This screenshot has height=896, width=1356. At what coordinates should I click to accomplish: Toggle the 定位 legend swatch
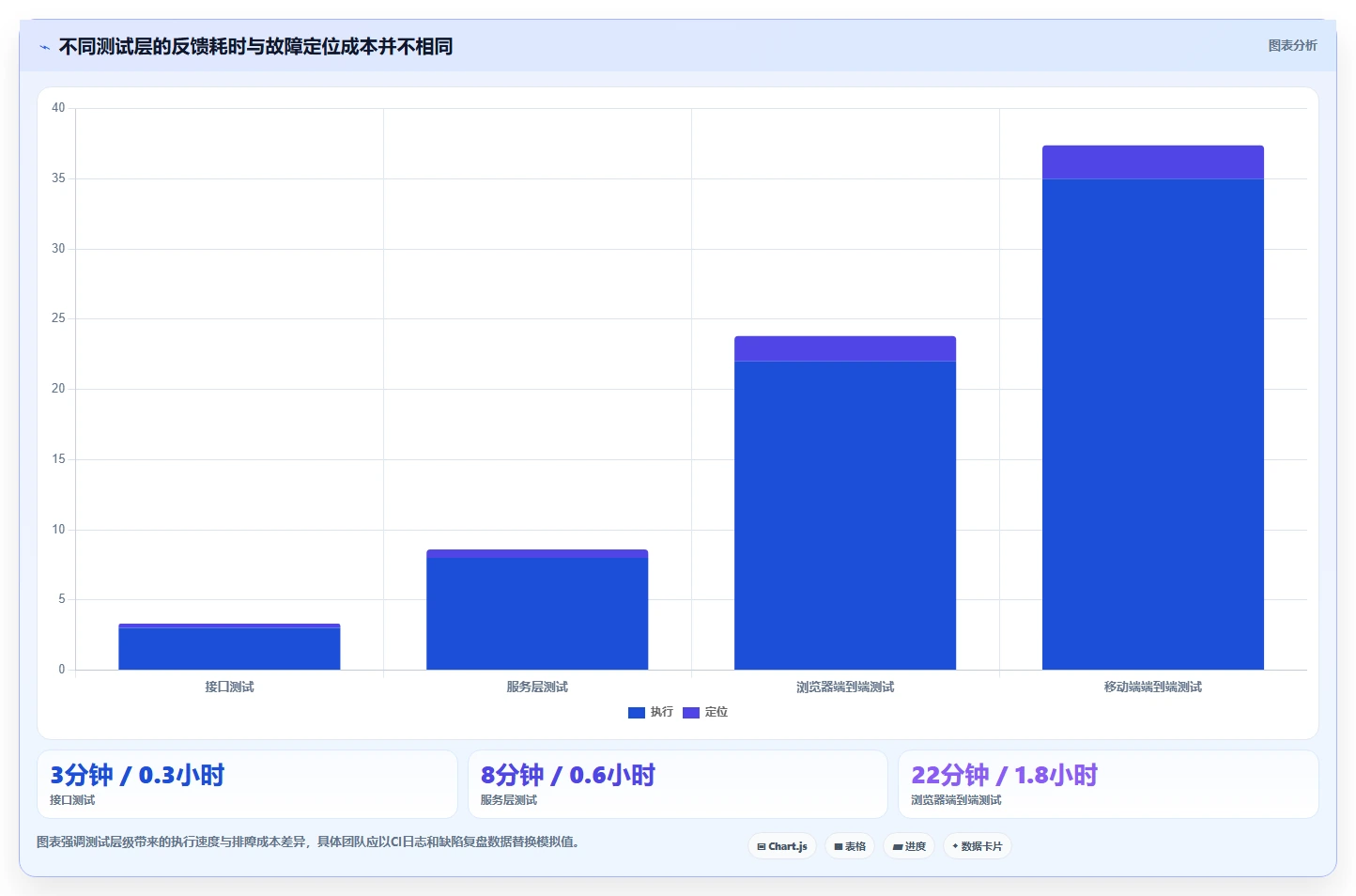coord(691,713)
